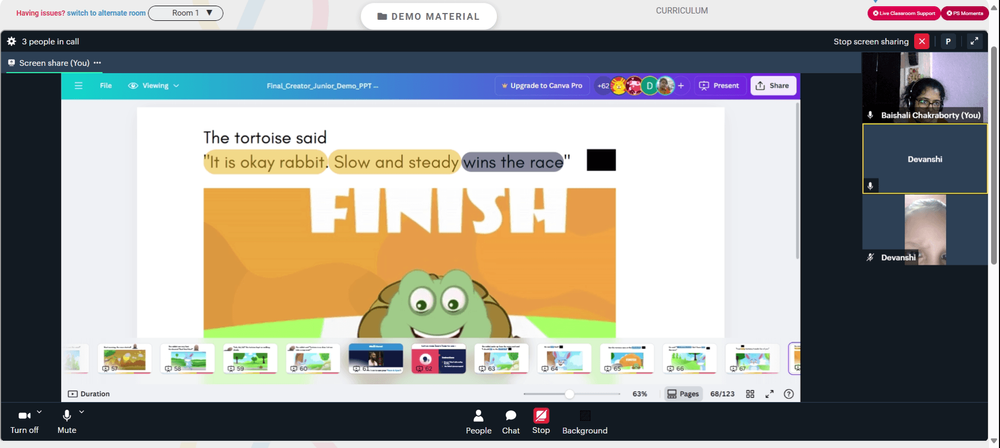Click "3 people in call" text

(x=50, y=41)
